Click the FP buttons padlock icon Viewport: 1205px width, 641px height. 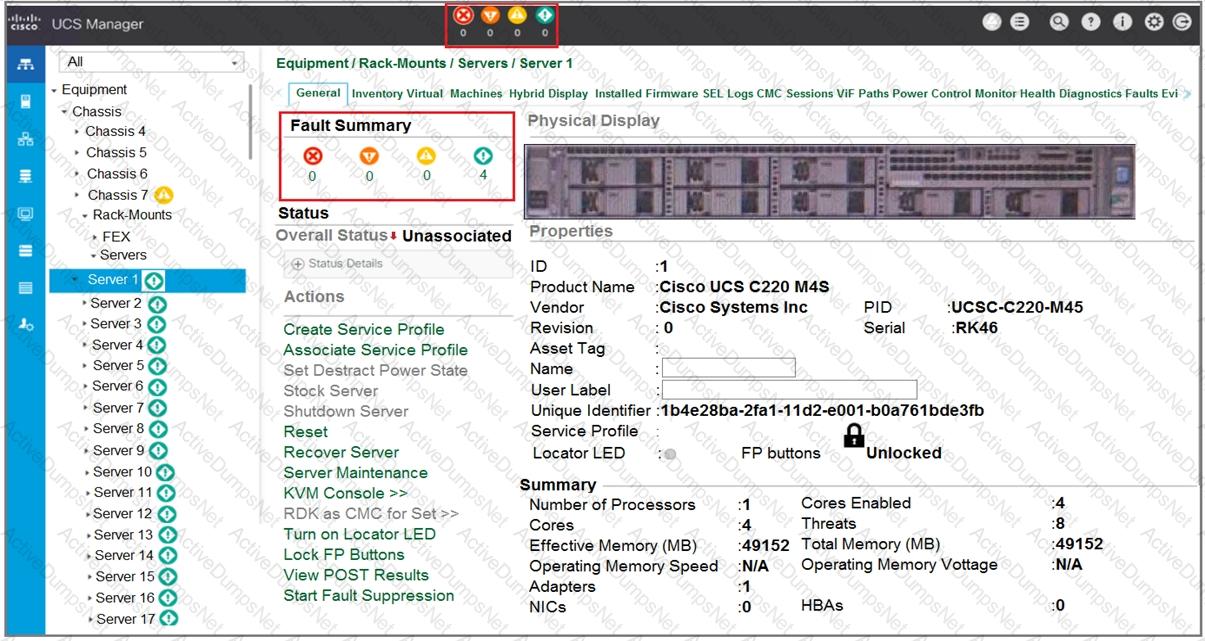pos(854,434)
